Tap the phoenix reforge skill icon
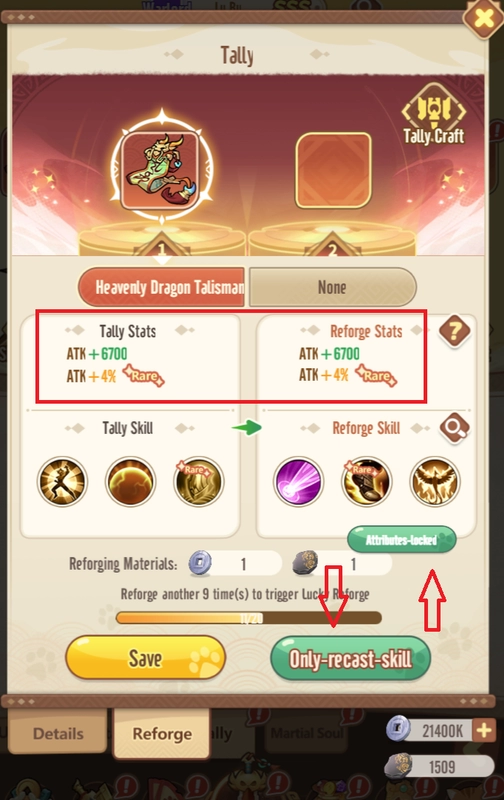This screenshot has height=800, width=504. (x=435, y=481)
